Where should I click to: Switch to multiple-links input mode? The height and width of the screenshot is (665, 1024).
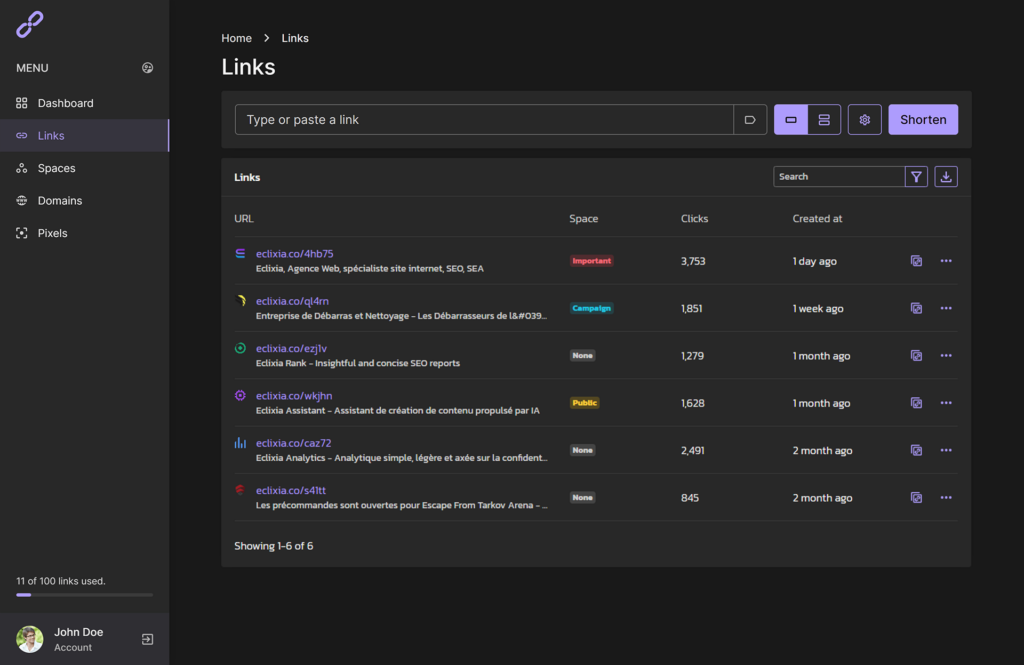pyautogui.click(x=824, y=120)
